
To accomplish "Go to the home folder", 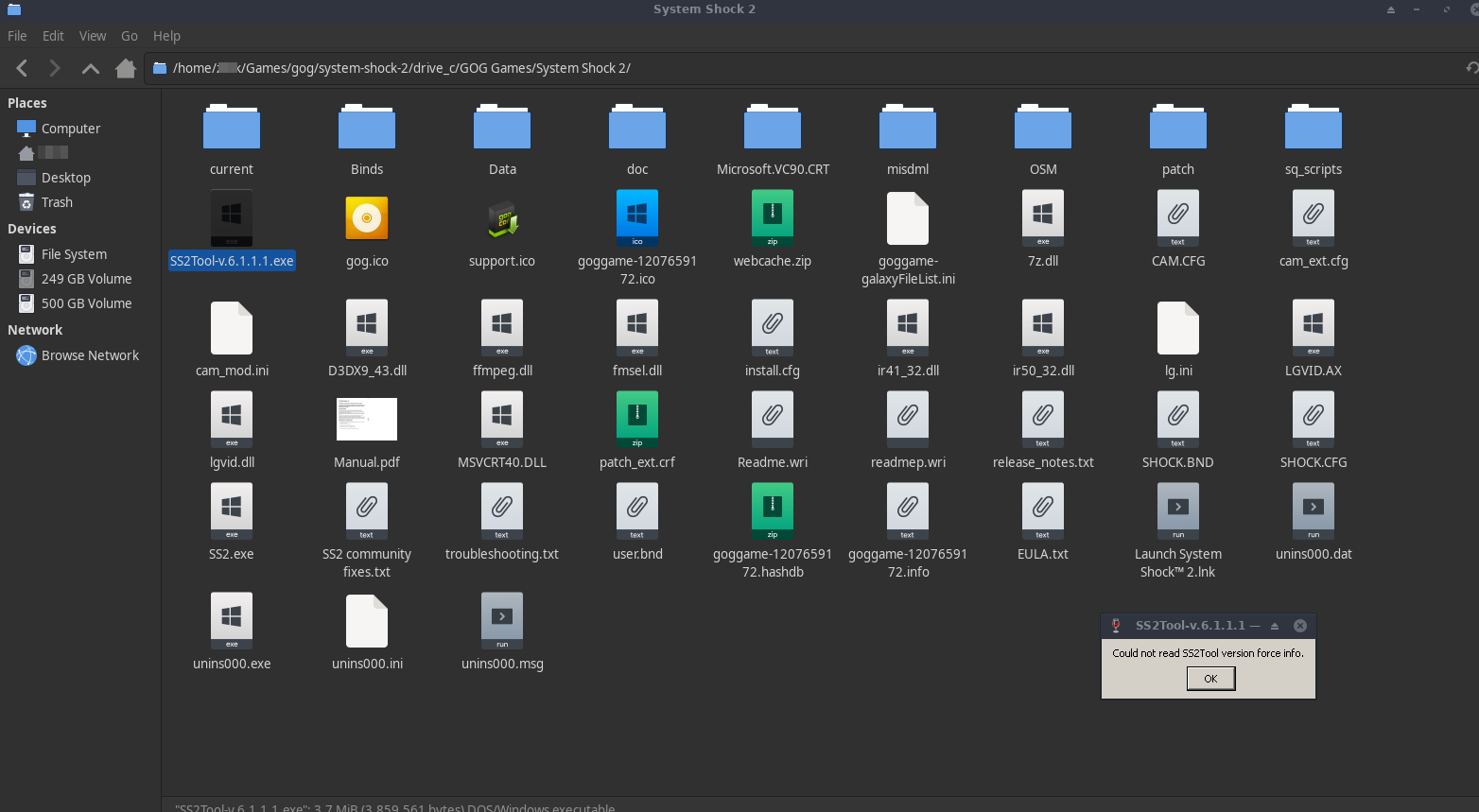I will 126,68.
